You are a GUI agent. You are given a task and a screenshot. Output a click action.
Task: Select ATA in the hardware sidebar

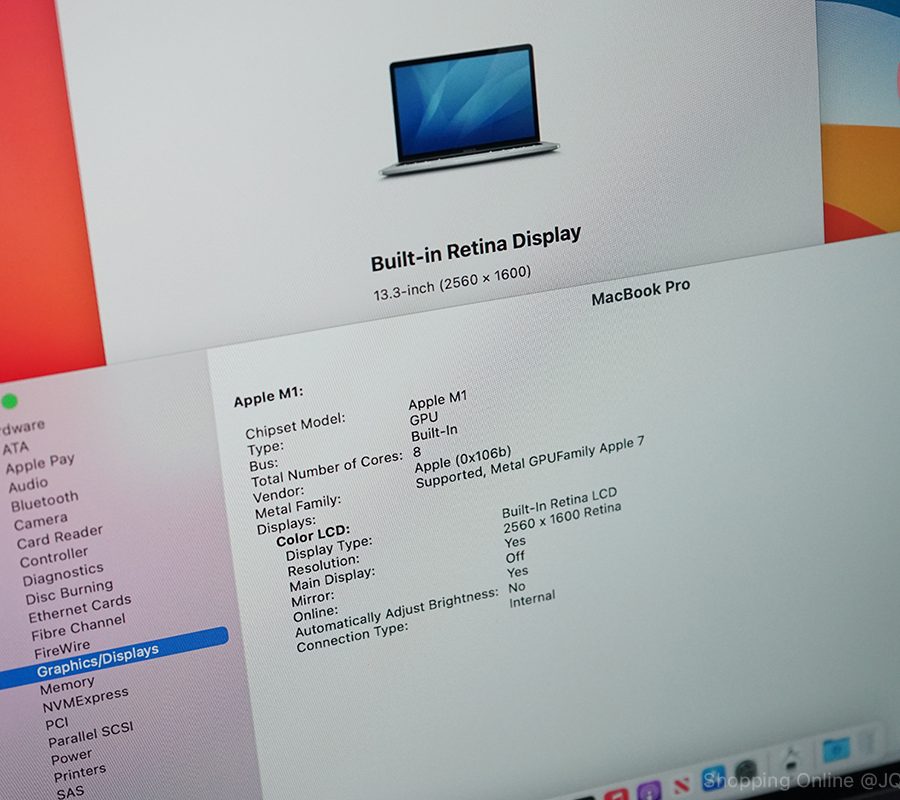tap(15, 448)
